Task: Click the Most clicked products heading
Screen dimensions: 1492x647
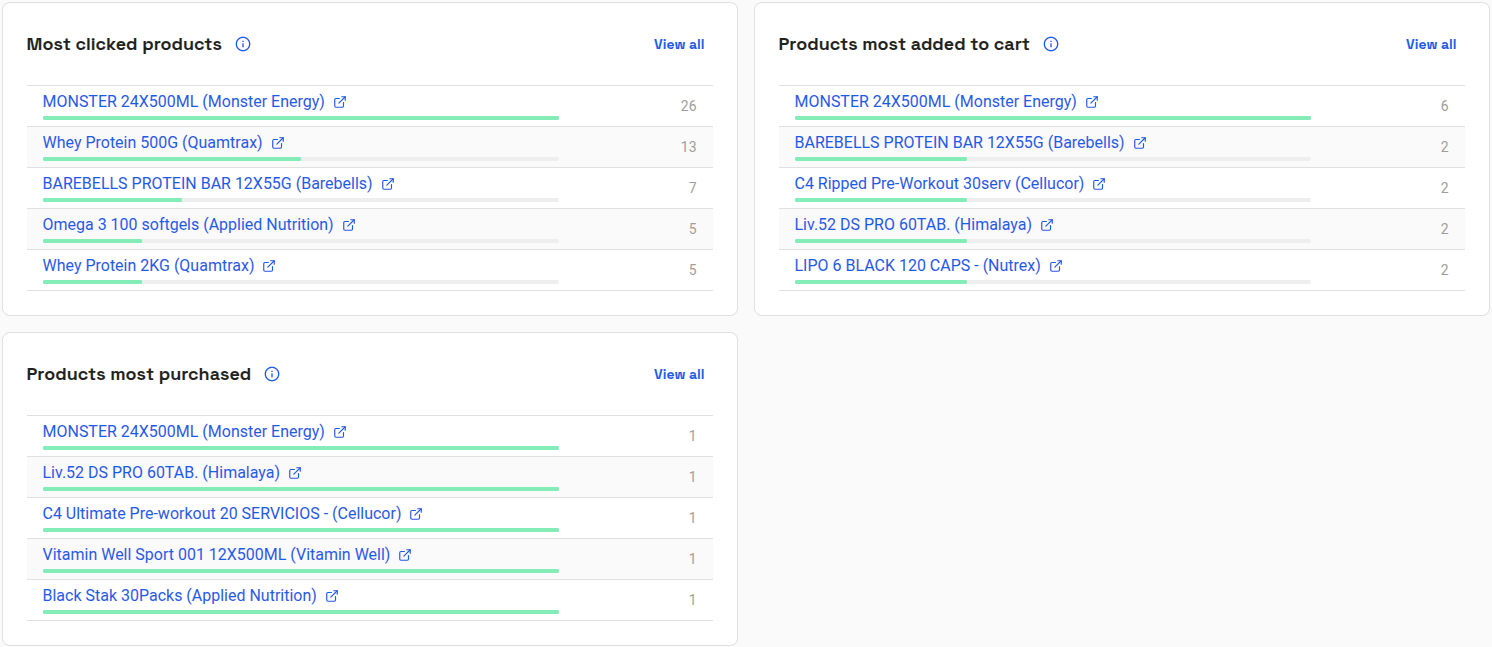Action: (124, 44)
